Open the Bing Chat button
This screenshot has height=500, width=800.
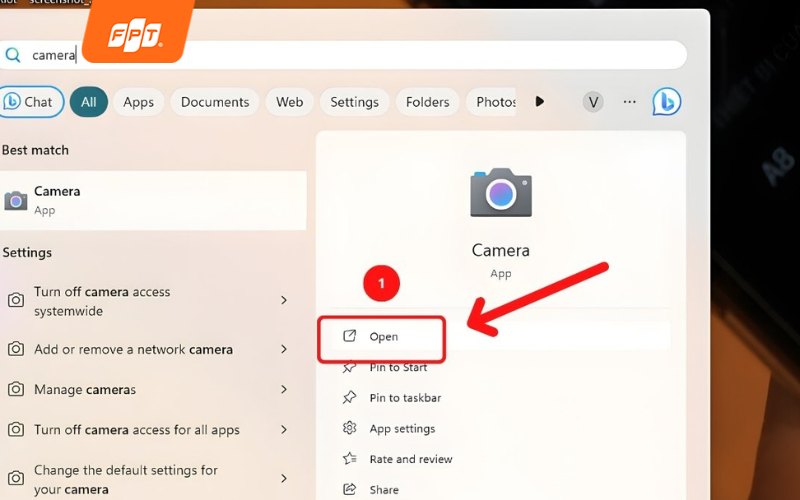point(30,102)
